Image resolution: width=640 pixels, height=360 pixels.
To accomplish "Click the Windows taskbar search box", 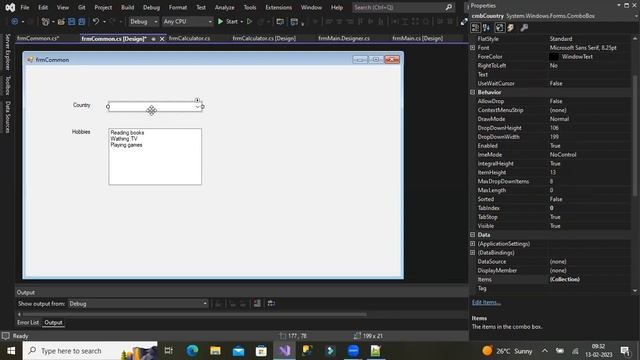I will point(90,351).
